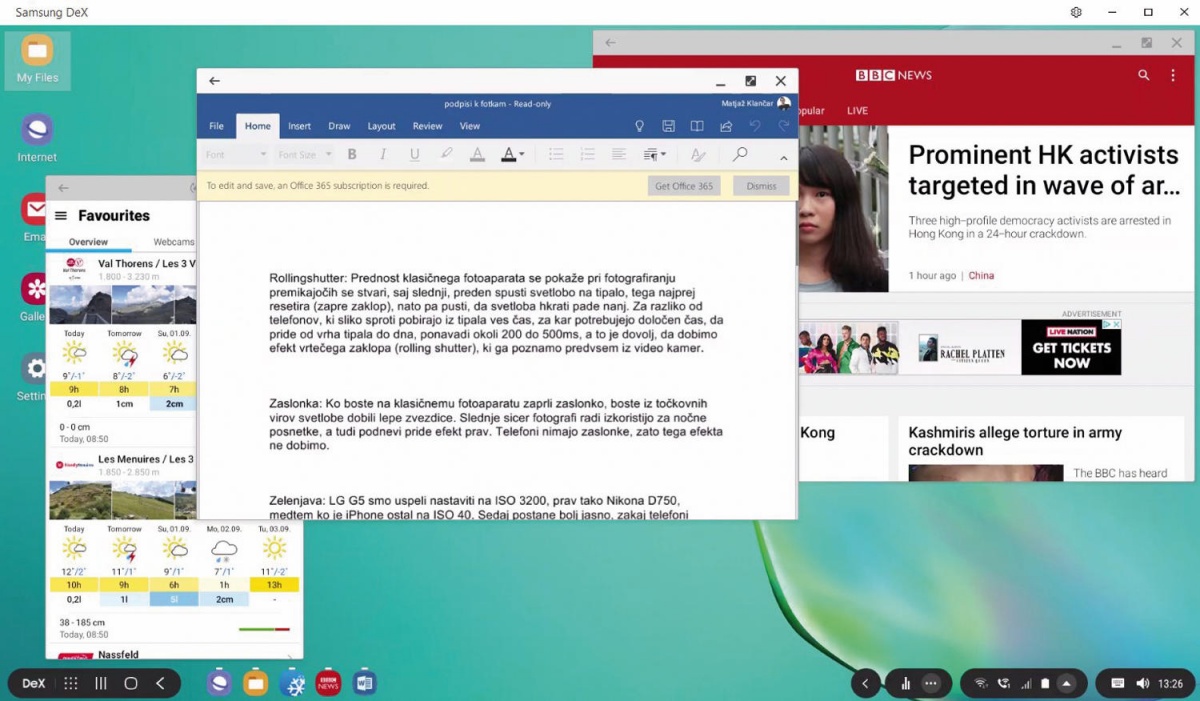Viewport: 1200px width, 701px height.
Task: Toggle italic formatting in Word
Action: (383, 155)
